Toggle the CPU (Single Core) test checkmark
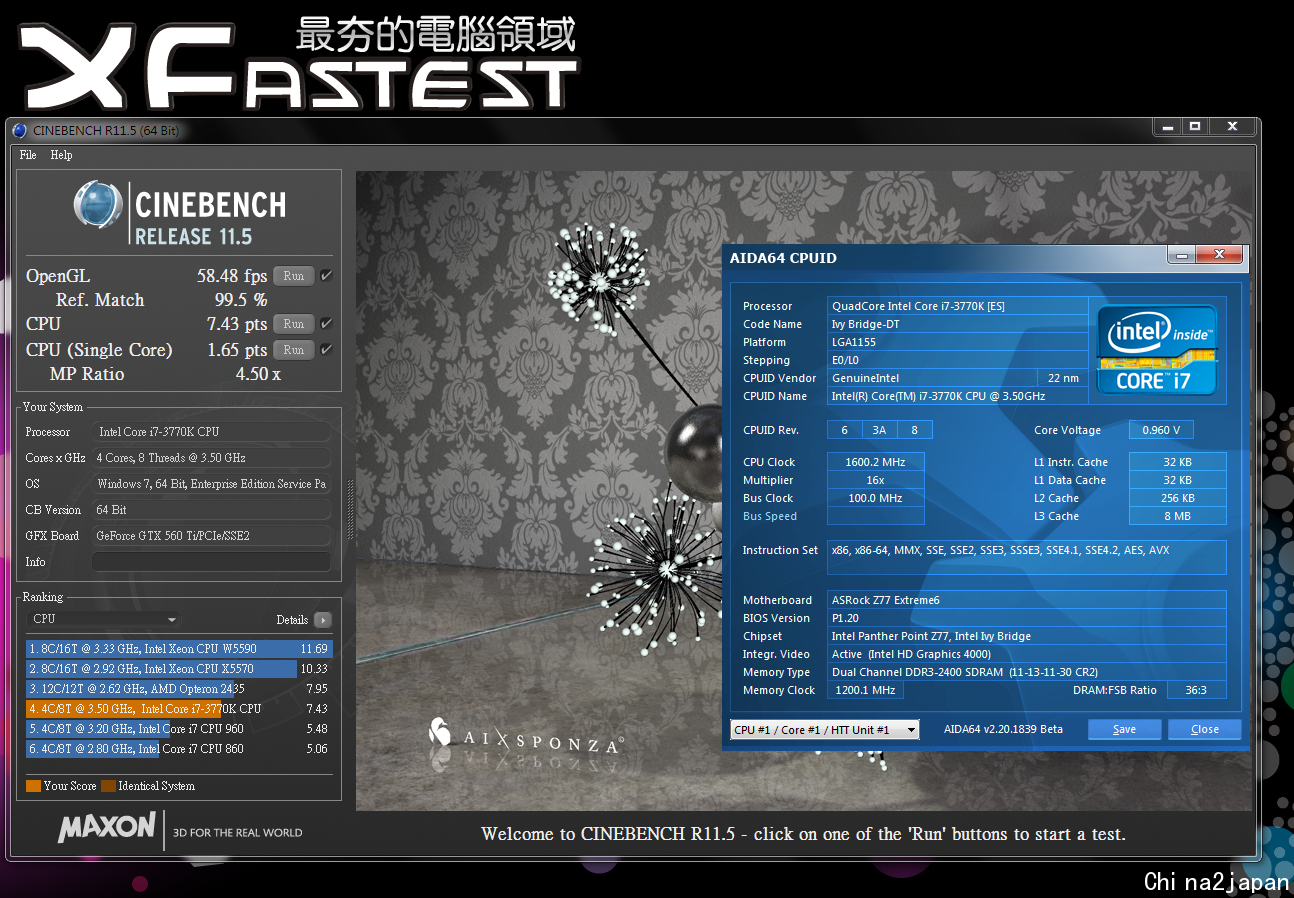 click(326, 350)
